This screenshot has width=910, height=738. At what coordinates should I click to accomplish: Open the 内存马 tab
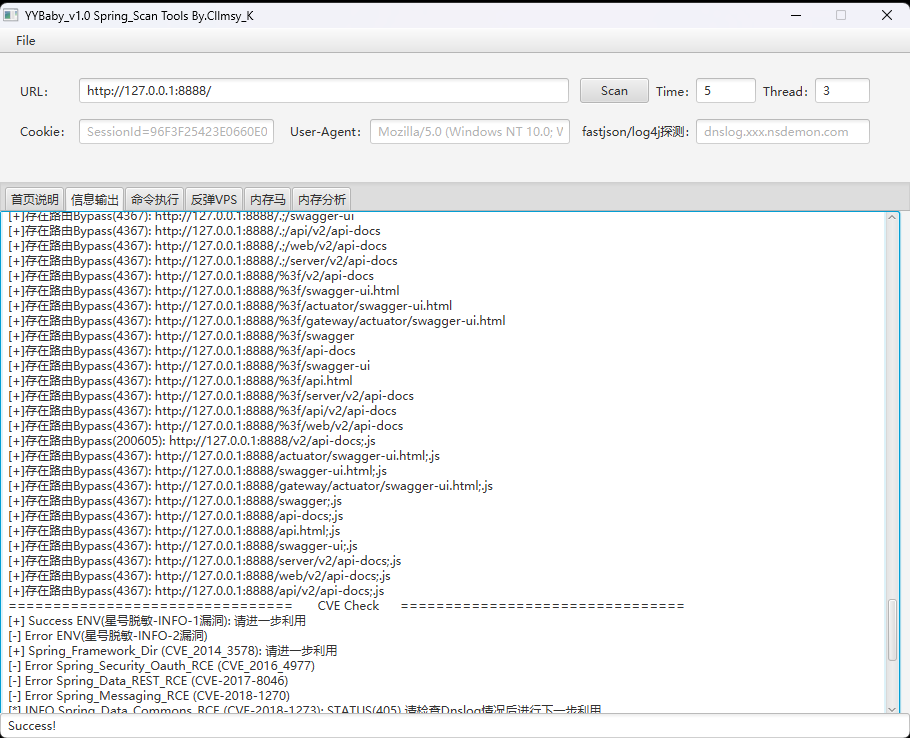coord(268,200)
